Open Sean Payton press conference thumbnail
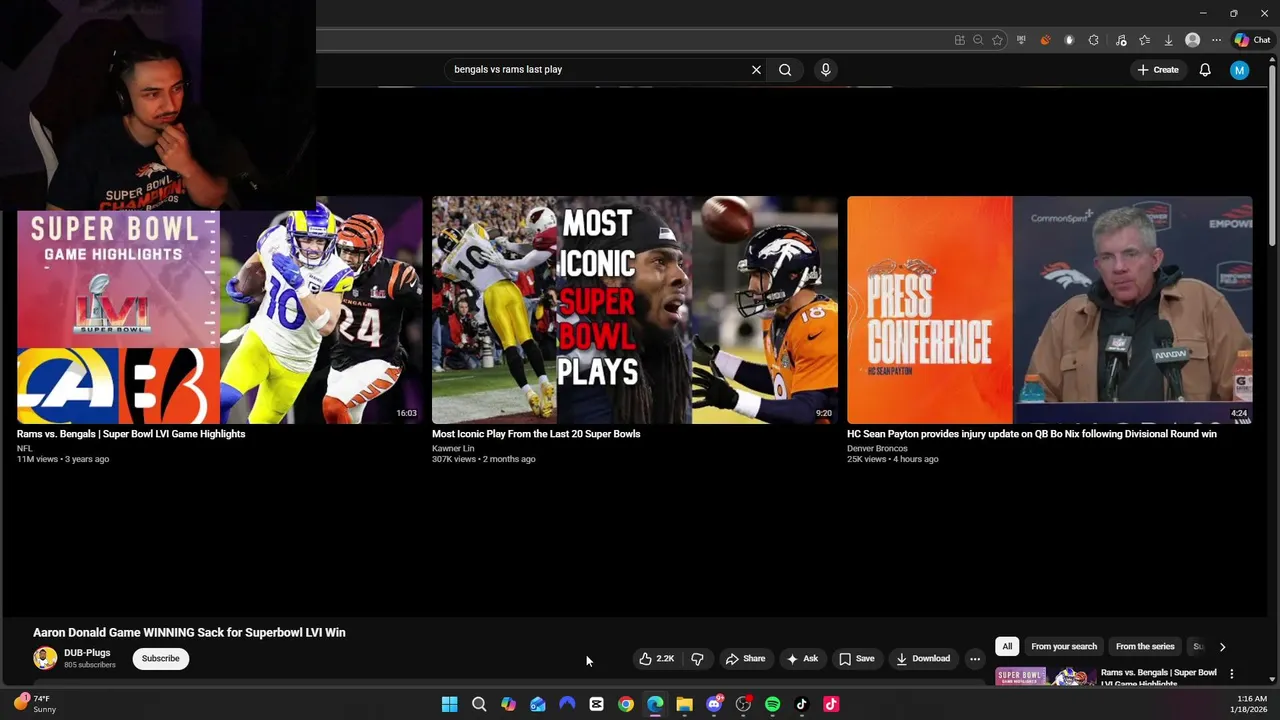1280x720 pixels. tap(1049, 310)
